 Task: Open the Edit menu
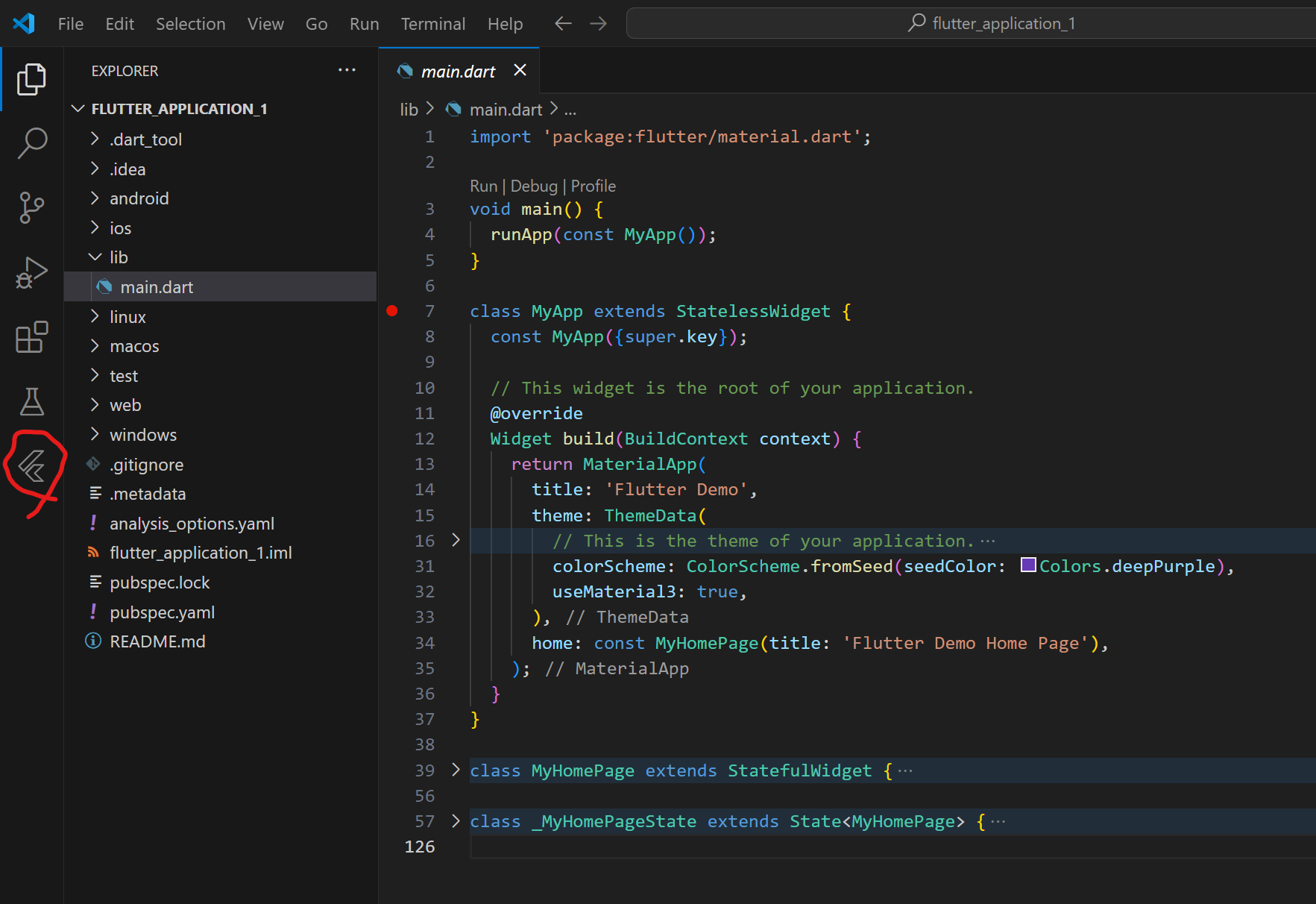pyautogui.click(x=119, y=24)
